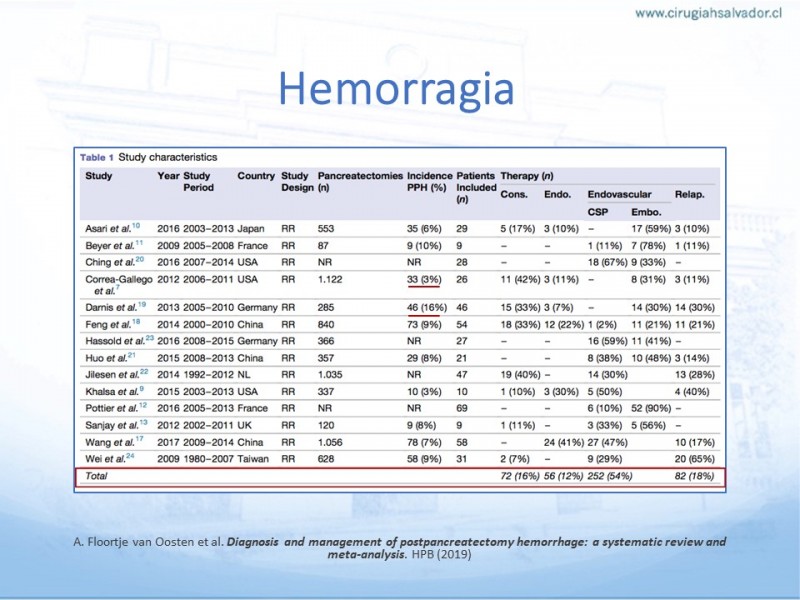
Task: Click the '82 (18%)' total relaparotomy value
Action: click(x=694, y=476)
